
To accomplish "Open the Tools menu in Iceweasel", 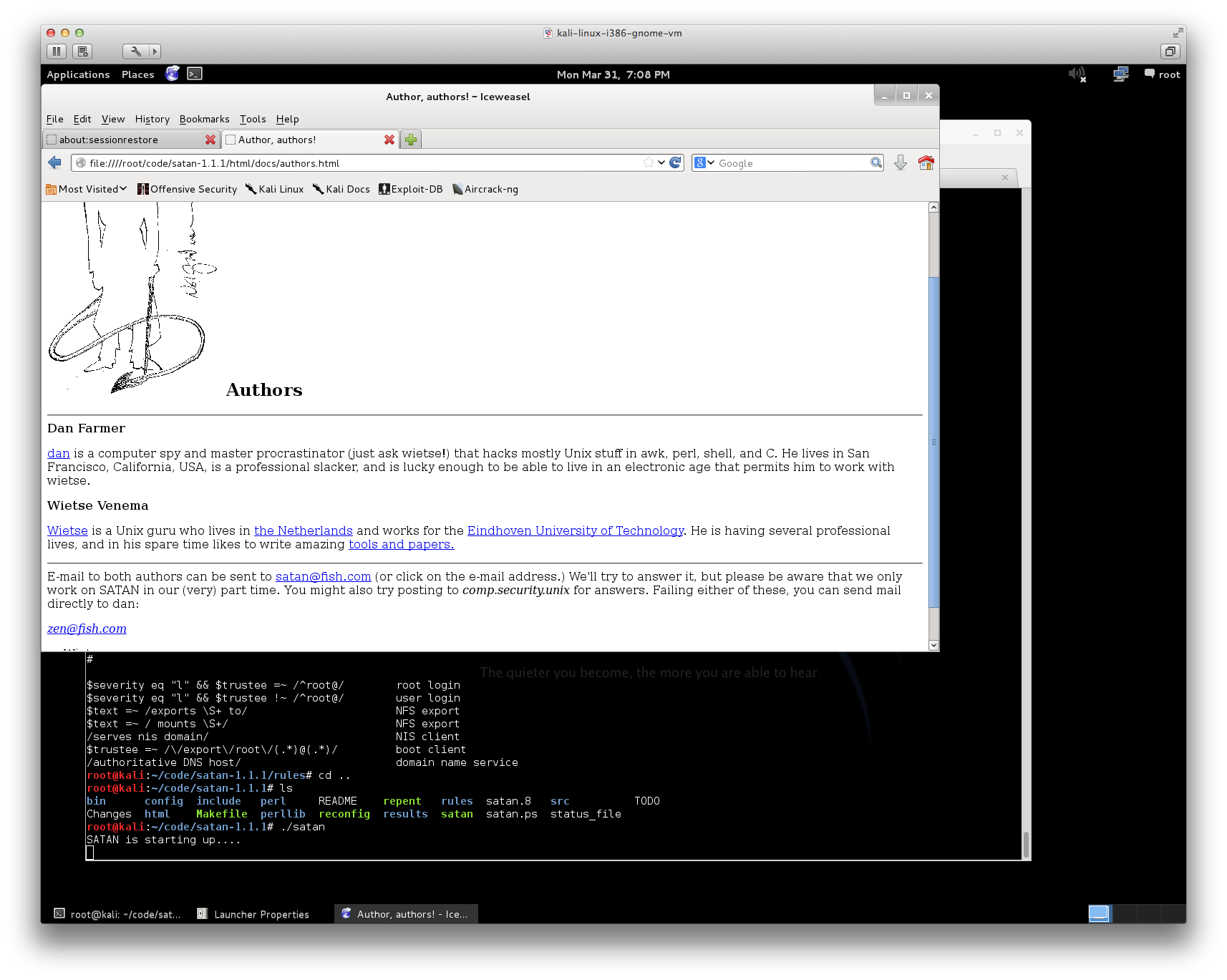I will (253, 119).
